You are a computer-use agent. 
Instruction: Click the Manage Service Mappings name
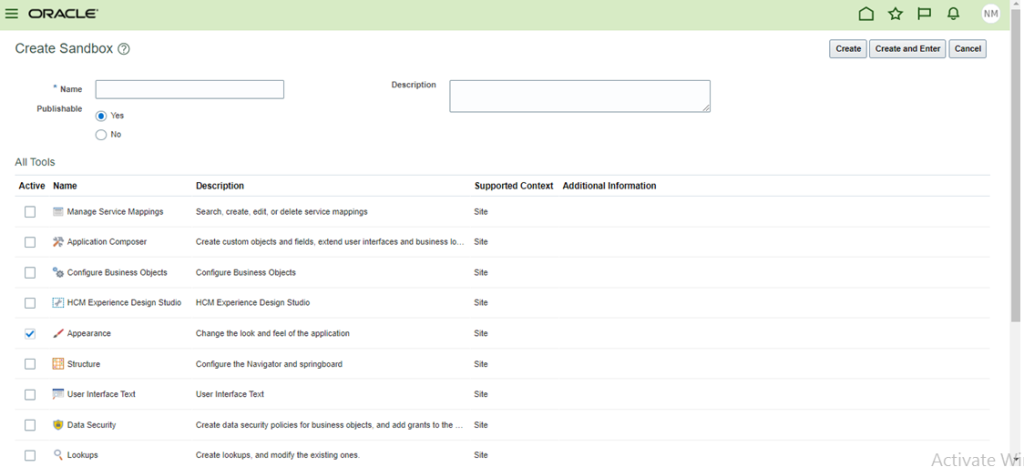click(x=115, y=212)
